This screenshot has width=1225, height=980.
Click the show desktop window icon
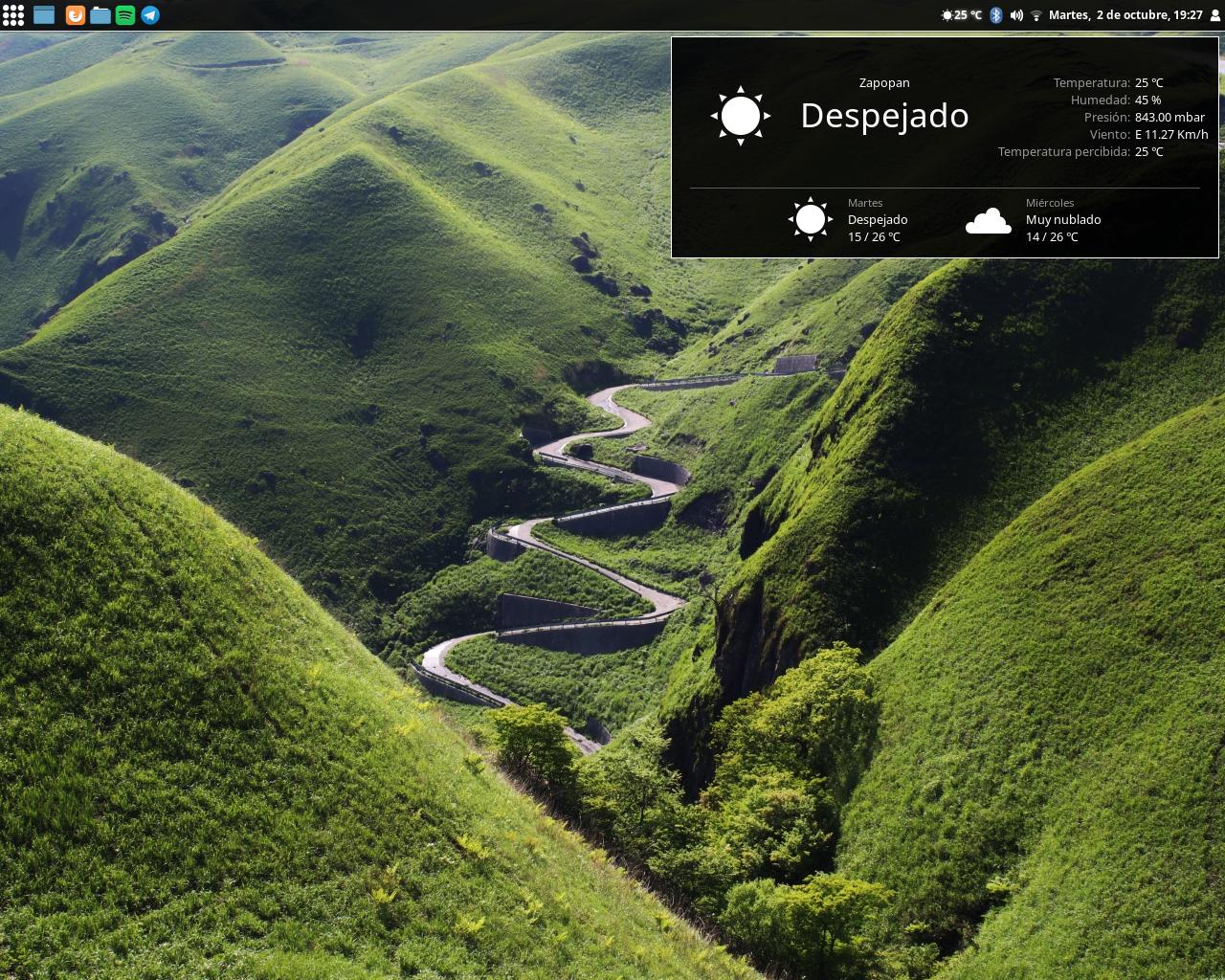pyautogui.click(x=44, y=14)
